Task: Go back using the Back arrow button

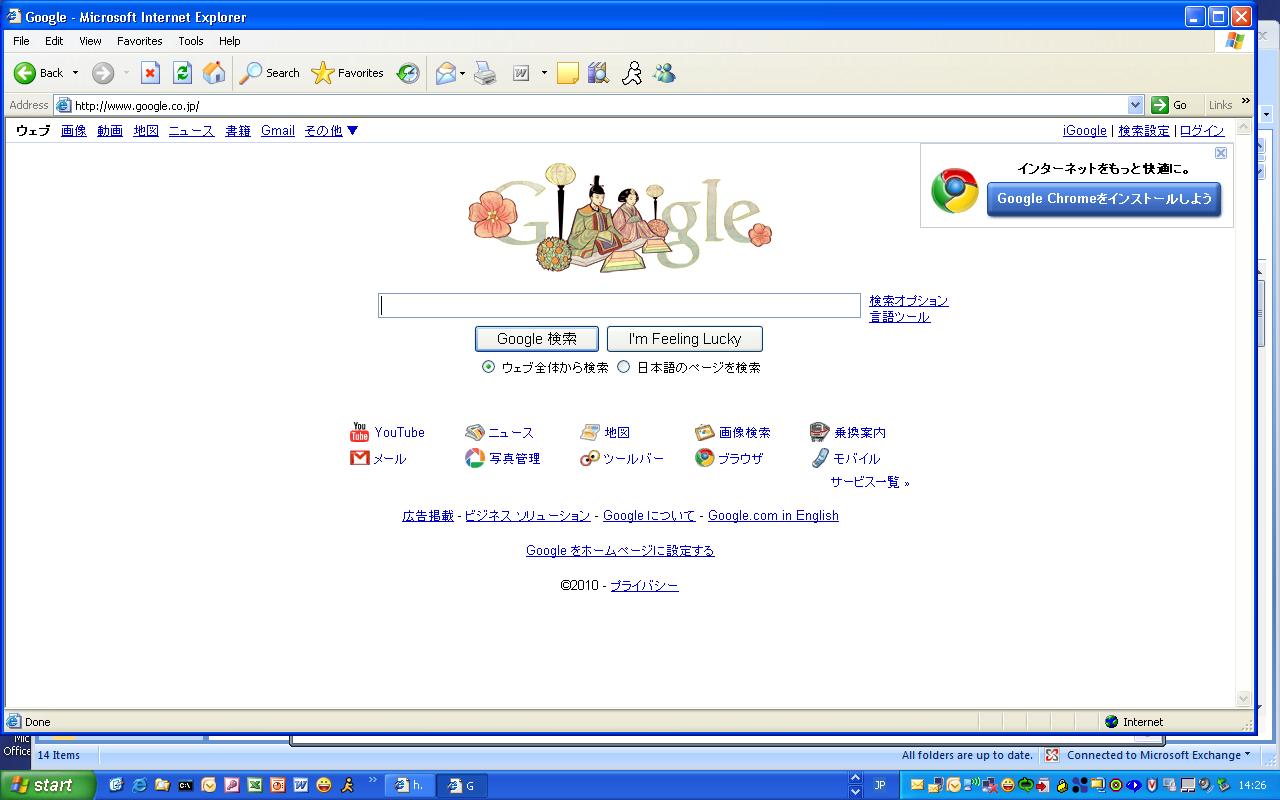Action: point(38,73)
